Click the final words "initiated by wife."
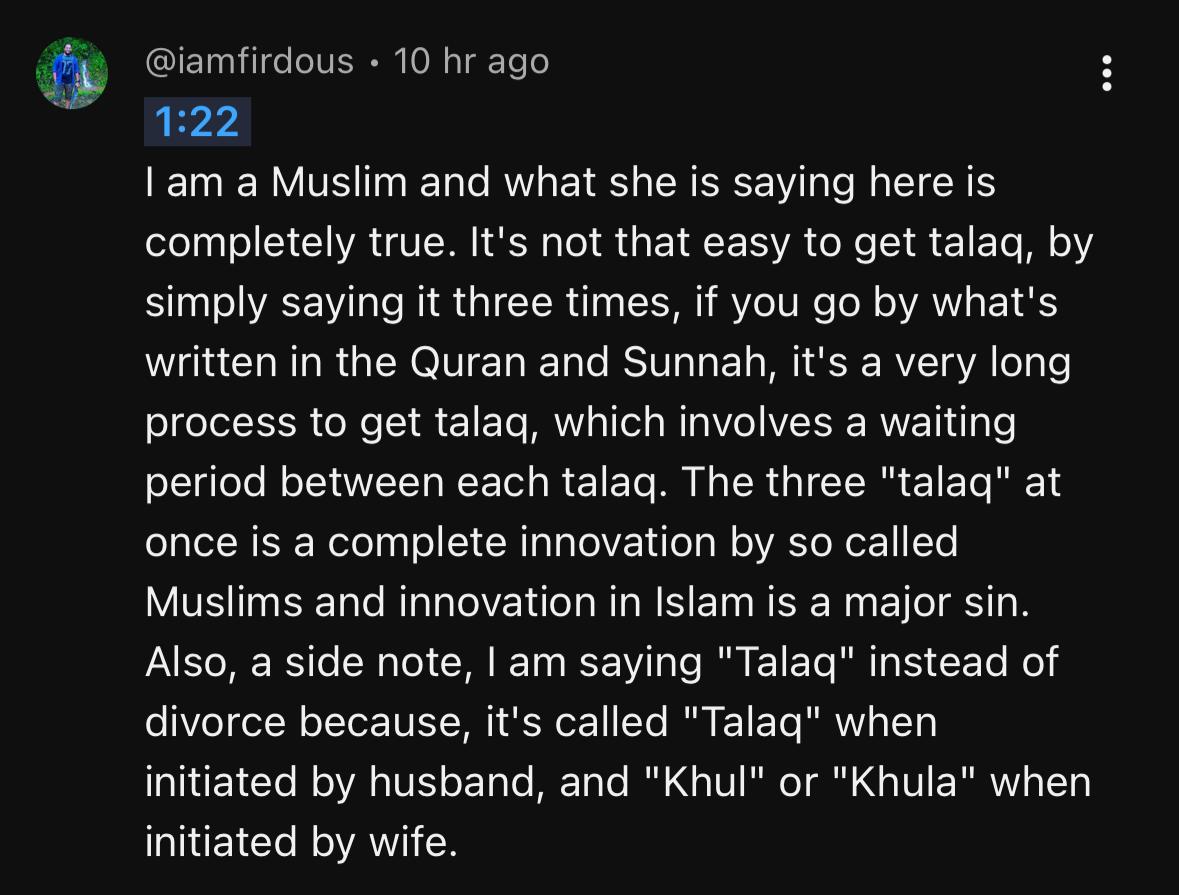 301,841
